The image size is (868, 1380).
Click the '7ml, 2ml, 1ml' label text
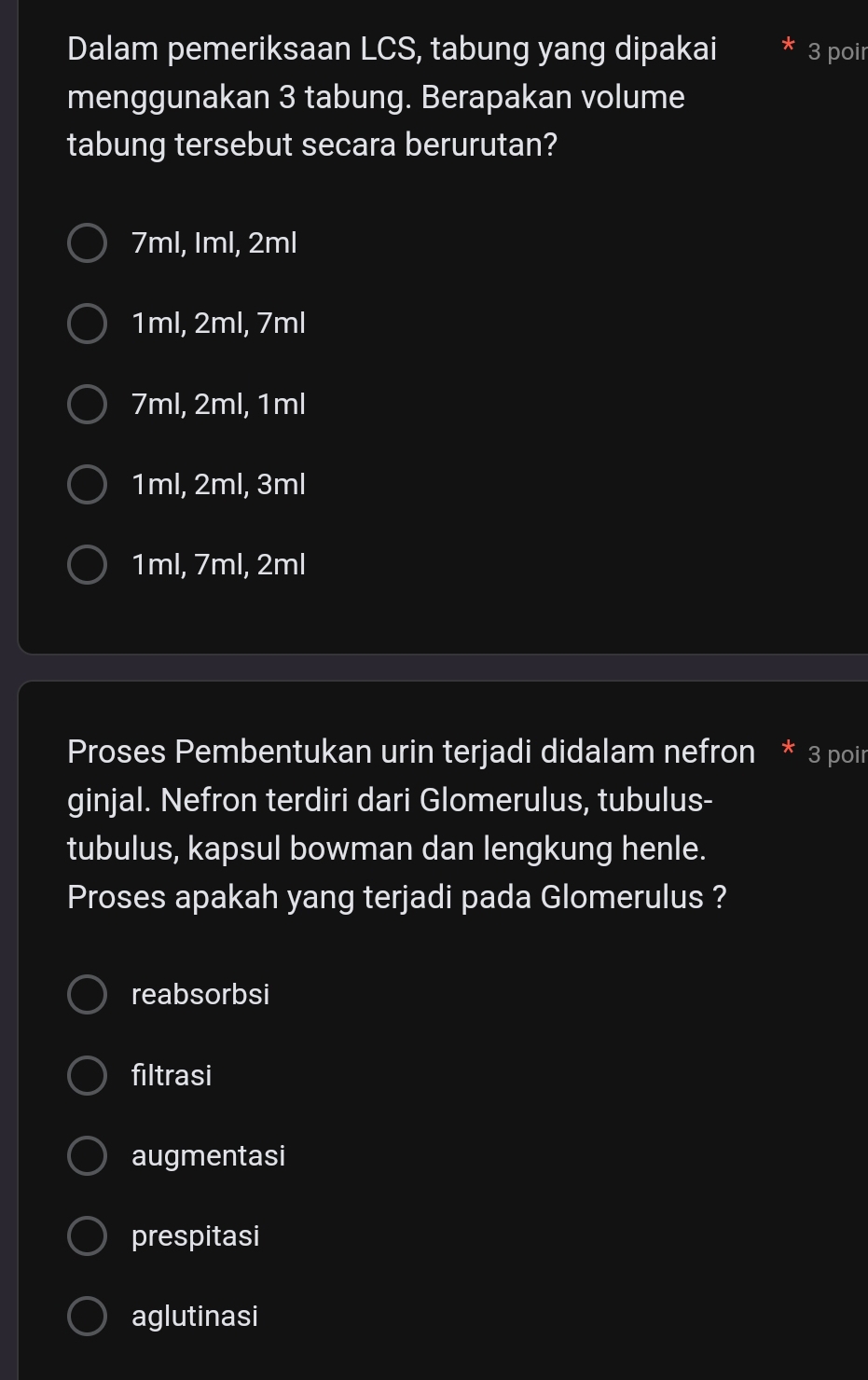[x=219, y=405]
